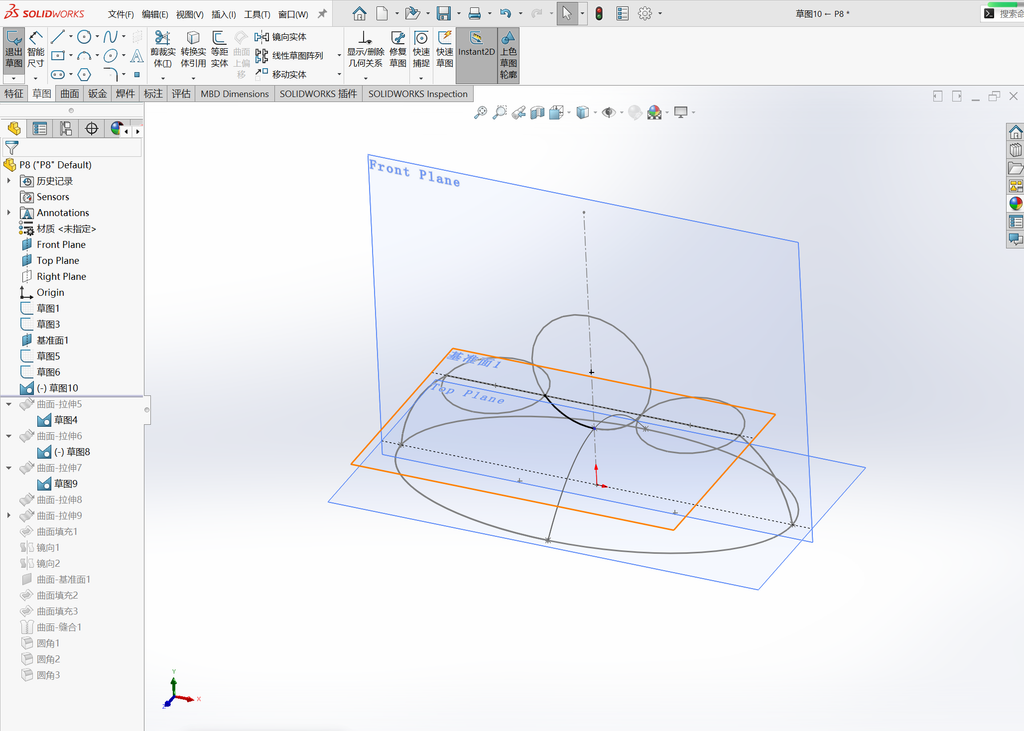The image size is (1024, 731).
Task: Open the PropertyManager tab icon
Action: click(40, 129)
